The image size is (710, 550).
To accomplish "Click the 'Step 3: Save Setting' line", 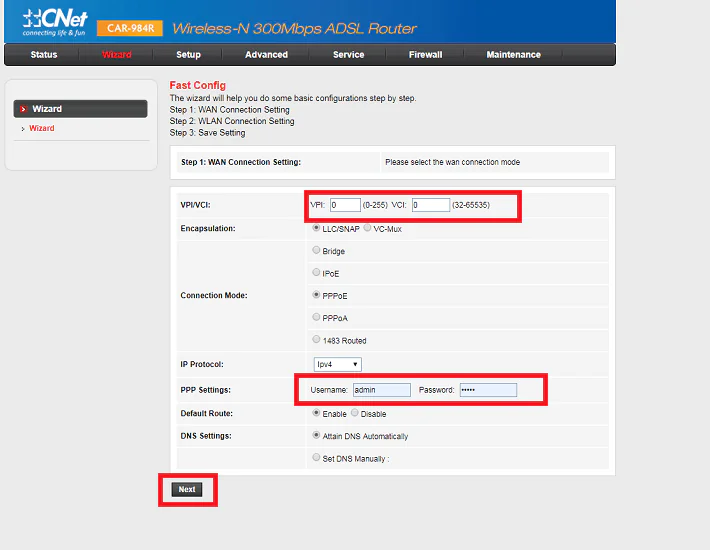I will (x=207, y=133).
